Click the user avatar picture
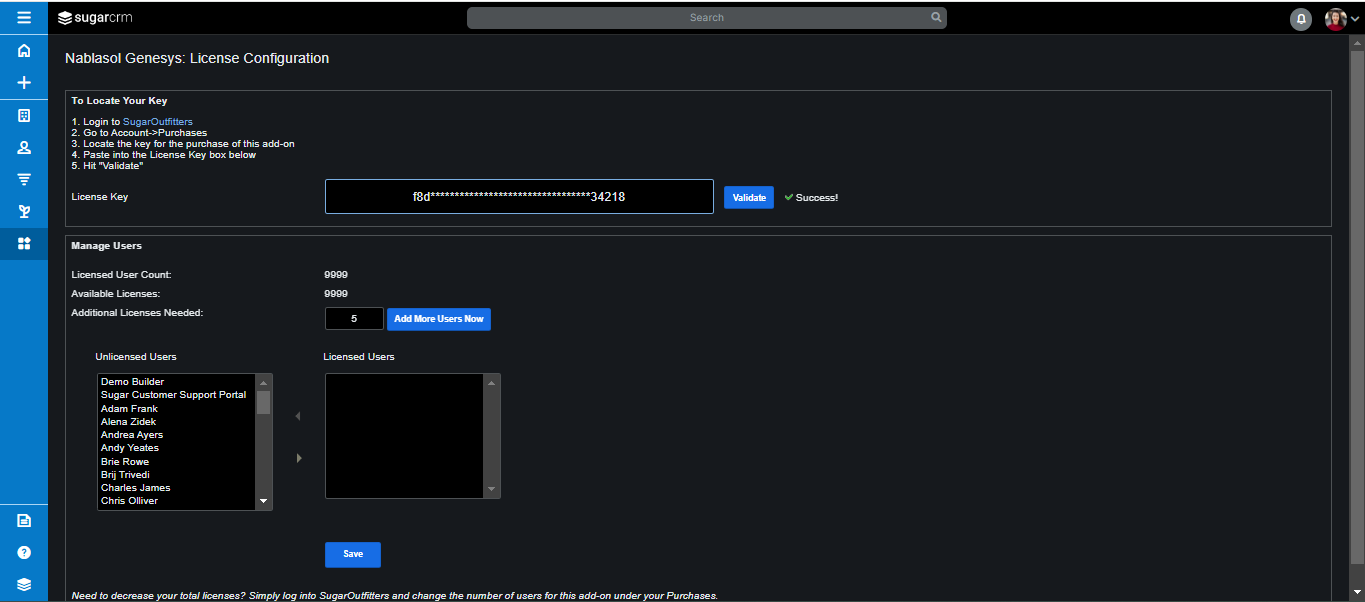This screenshot has width=1365, height=602. pyautogui.click(x=1336, y=18)
